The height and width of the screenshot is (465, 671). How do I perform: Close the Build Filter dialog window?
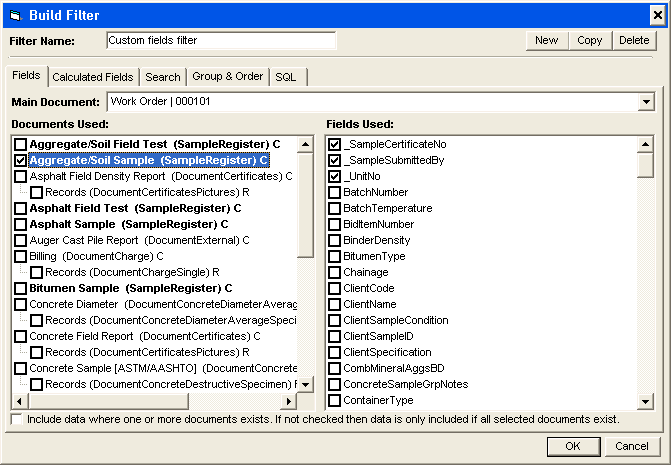(653, 13)
